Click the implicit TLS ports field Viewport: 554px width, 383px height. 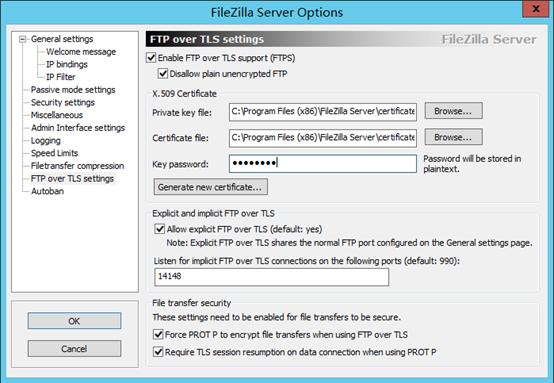271,277
